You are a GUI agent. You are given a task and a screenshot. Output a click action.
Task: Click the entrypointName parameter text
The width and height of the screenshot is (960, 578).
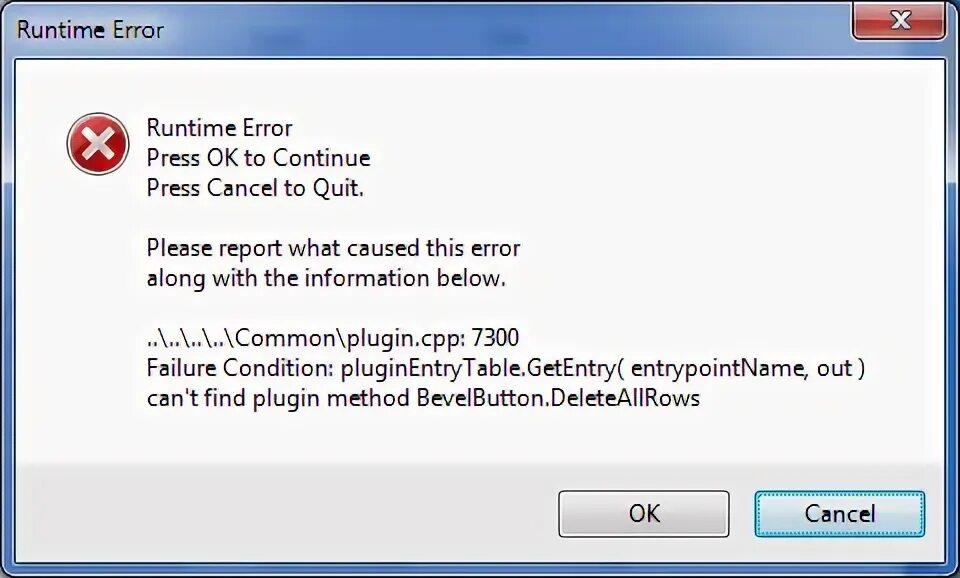pos(719,368)
